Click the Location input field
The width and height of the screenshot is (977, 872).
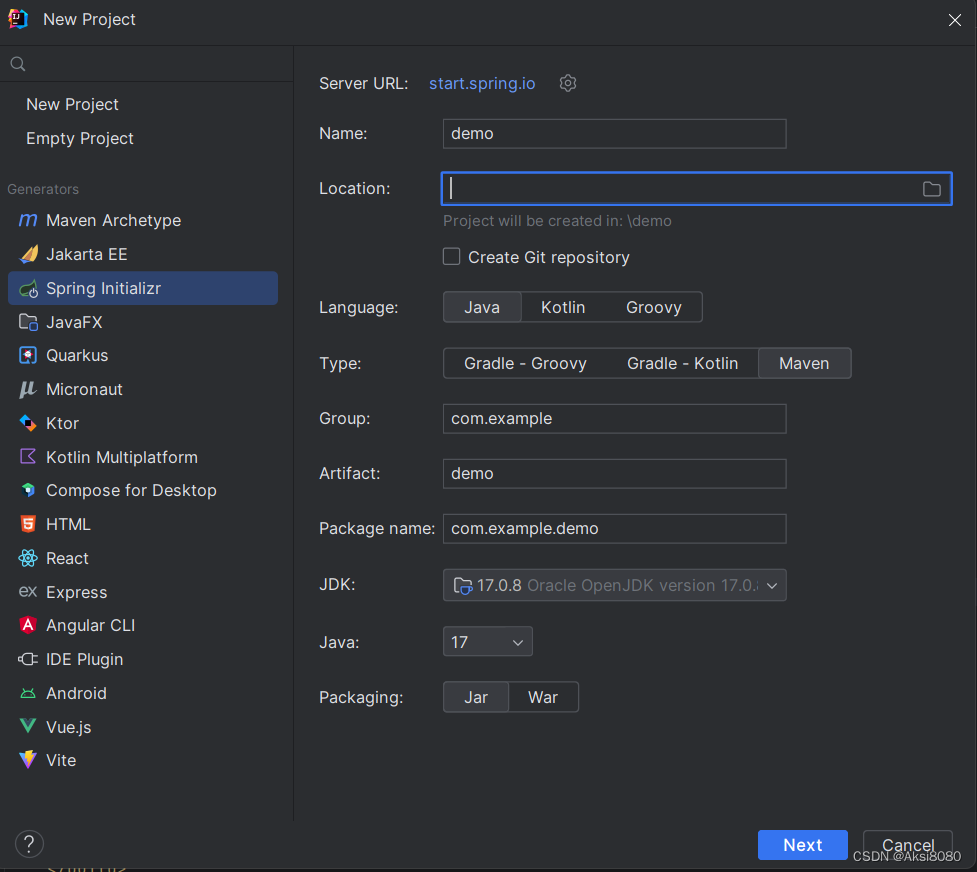pos(696,188)
